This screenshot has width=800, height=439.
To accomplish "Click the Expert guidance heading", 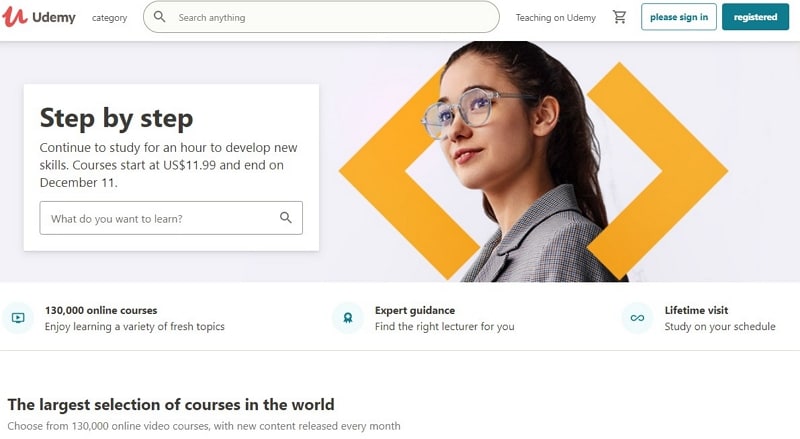I will coord(415,310).
